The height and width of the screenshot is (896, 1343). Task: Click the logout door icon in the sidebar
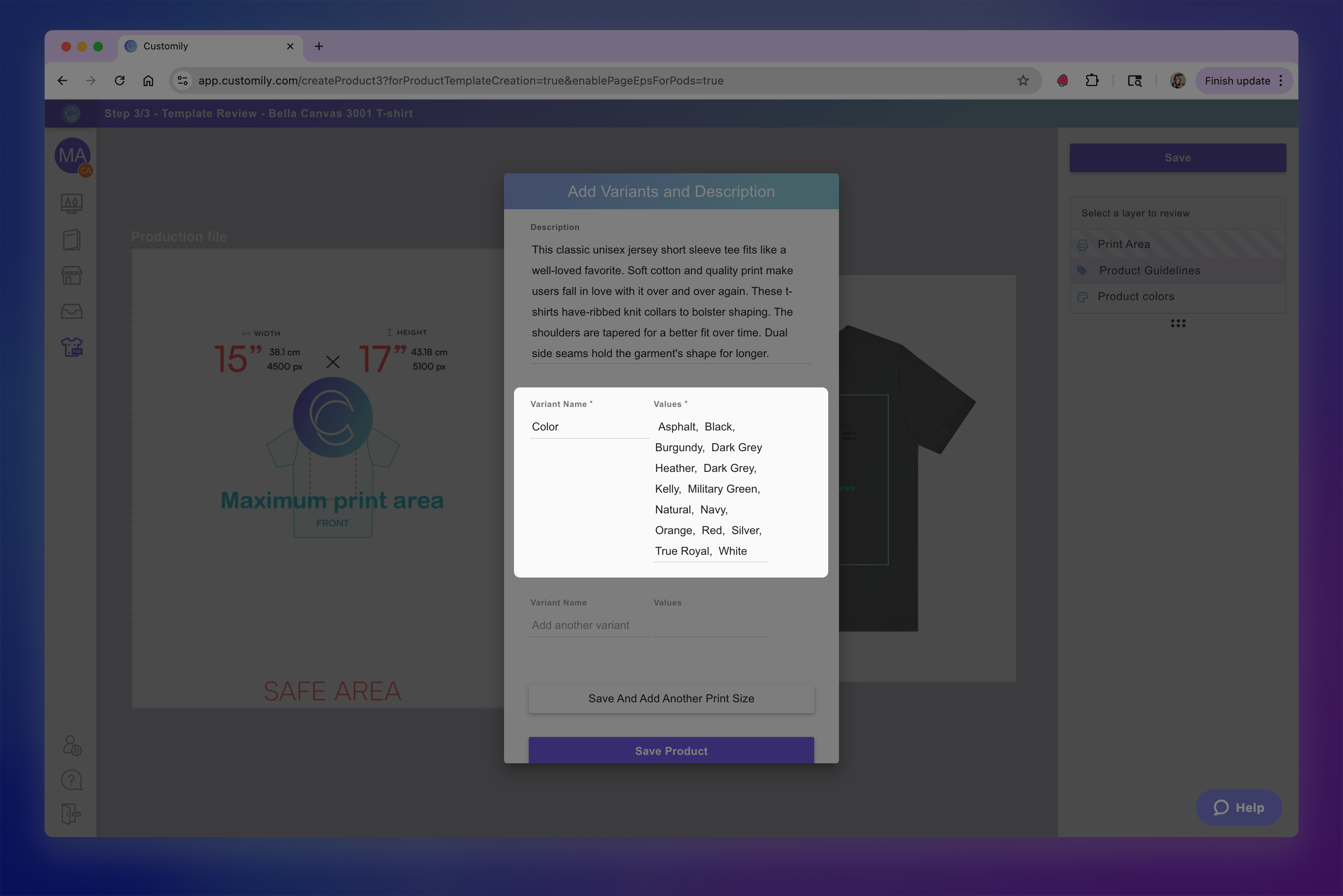coord(71,814)
